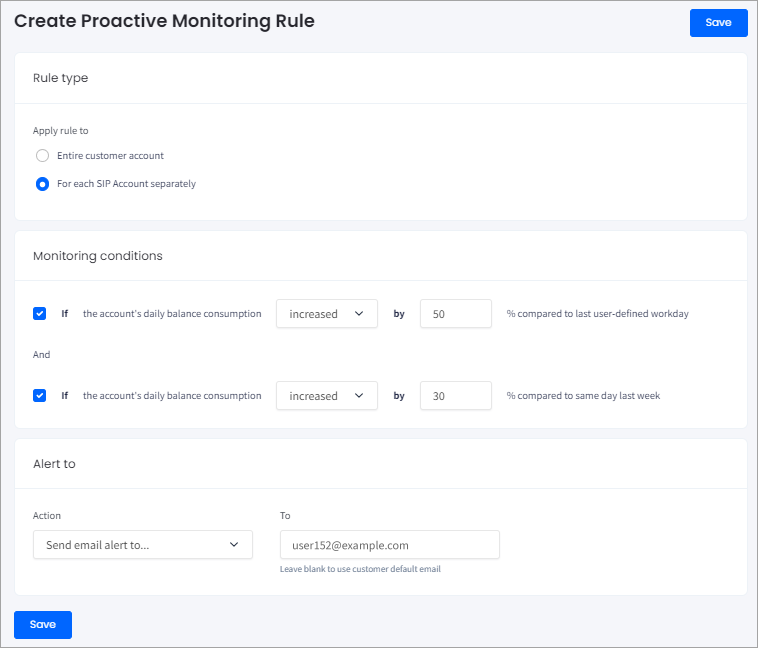Click the Action field label
Viewport: 758px width, 648px height.
pos(47,515)
